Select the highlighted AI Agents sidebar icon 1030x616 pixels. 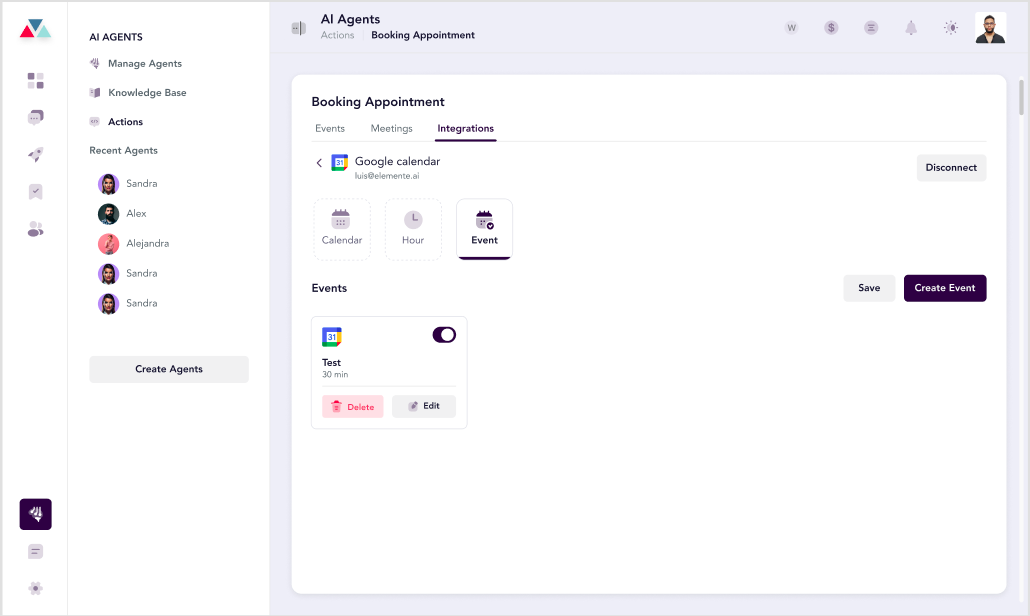pos(35,514)
